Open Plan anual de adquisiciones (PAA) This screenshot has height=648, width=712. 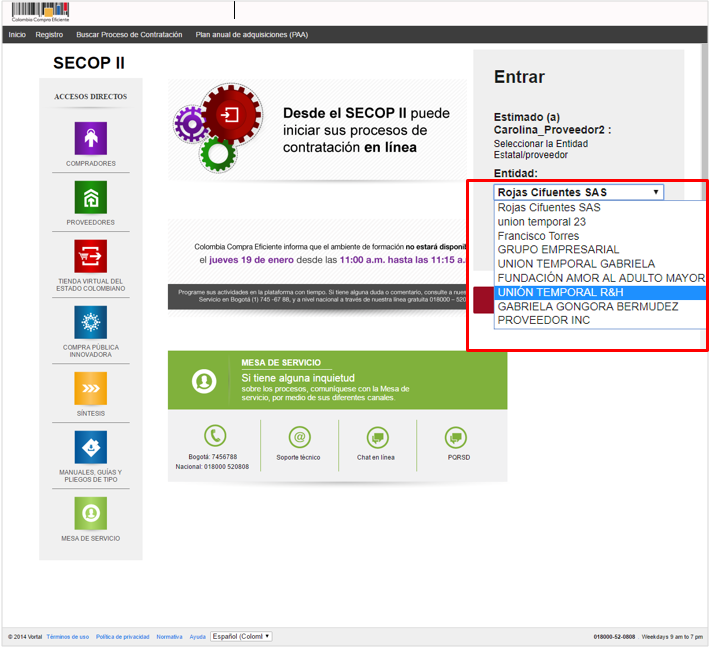[252, 35]
